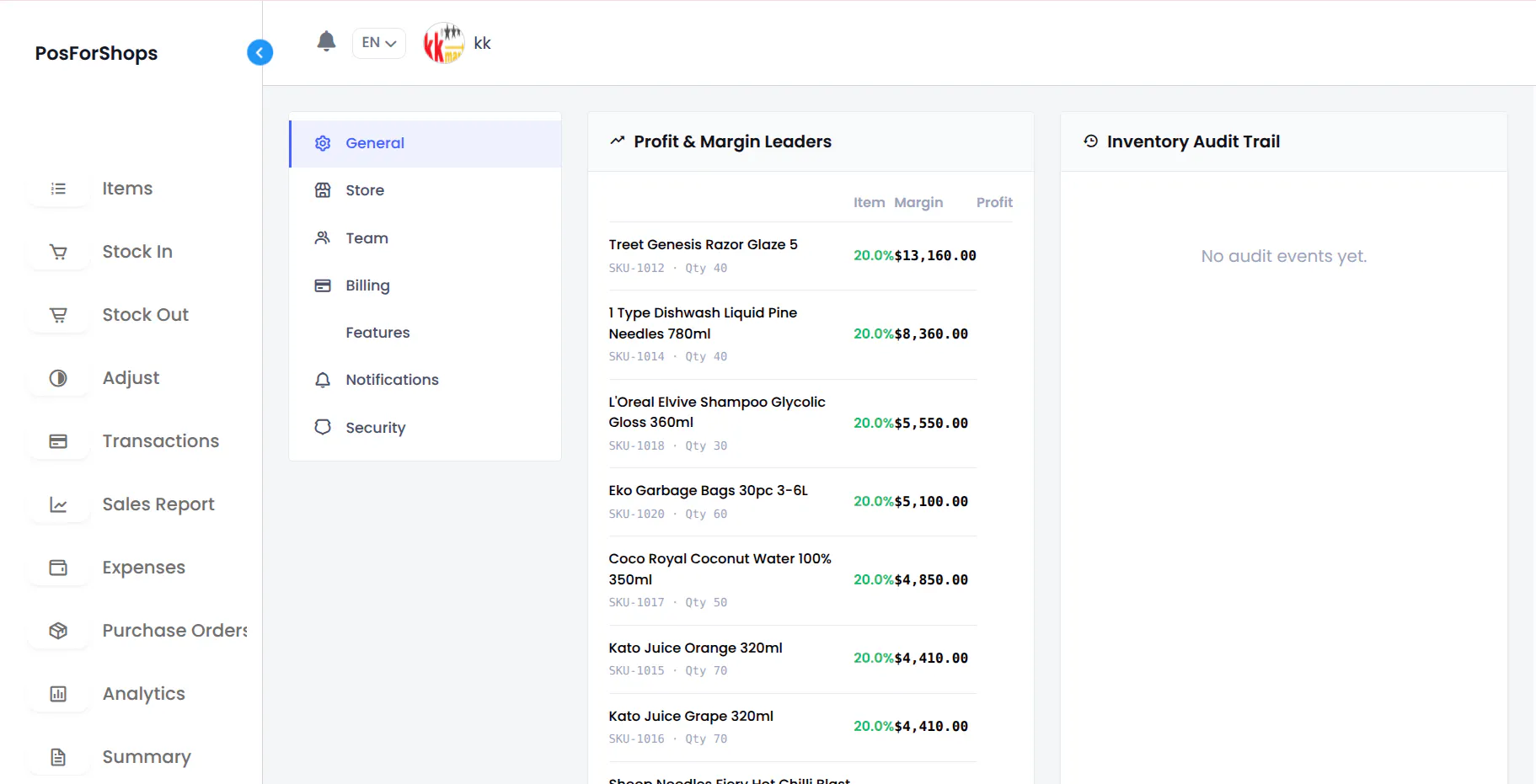Select Kato Juice Grape 320ml row
The image size is (1536, 784).
(793, 727)
